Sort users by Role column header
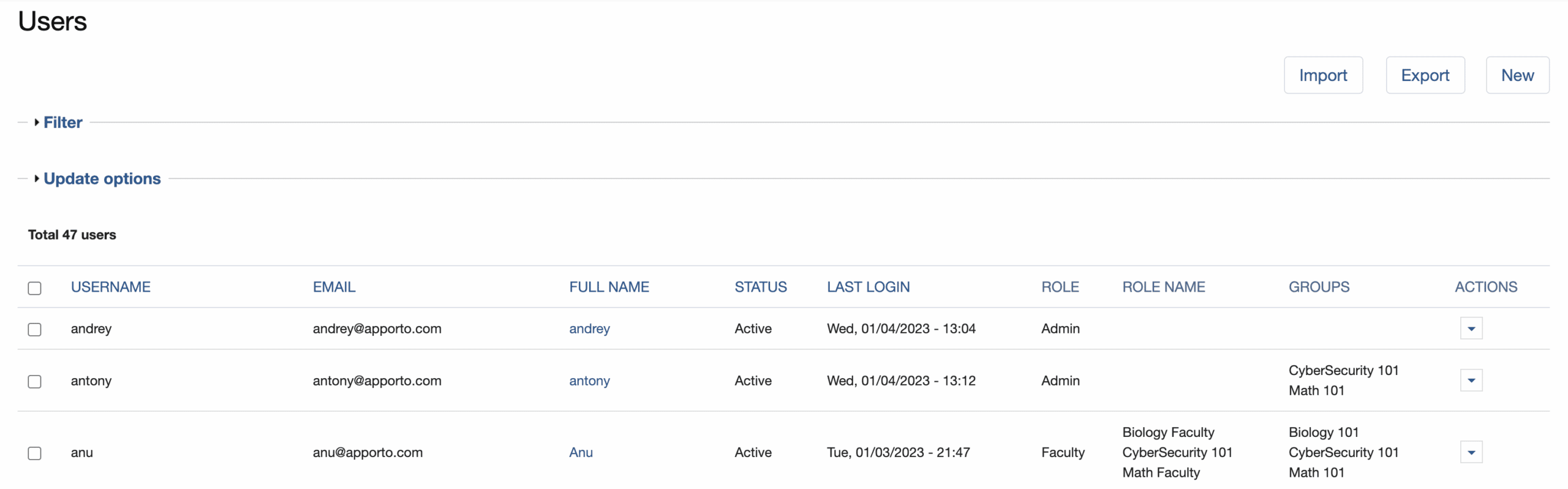Image resolution: width=1568 pixels, height=489 pixels. pyautogui.click(x=1060, y=287)
